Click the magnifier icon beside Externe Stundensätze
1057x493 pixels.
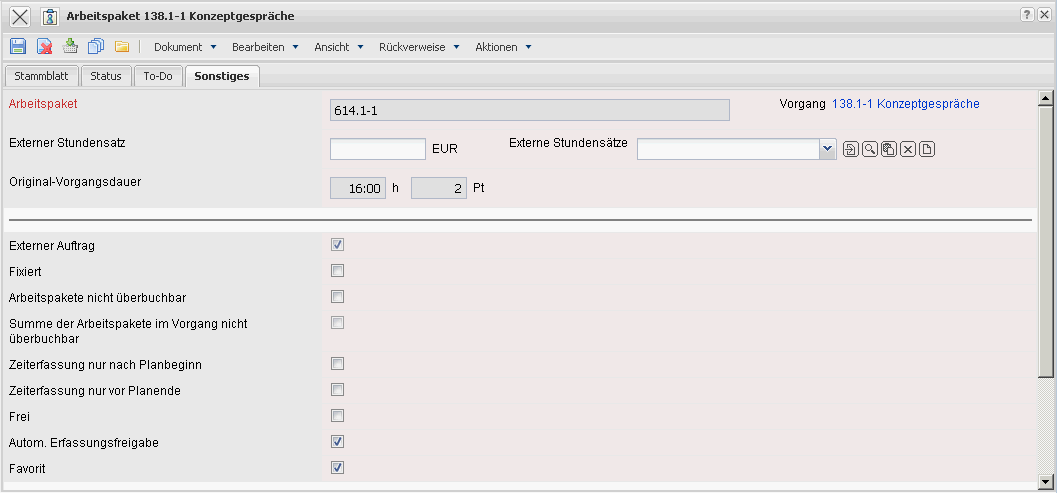coord(869,149)
